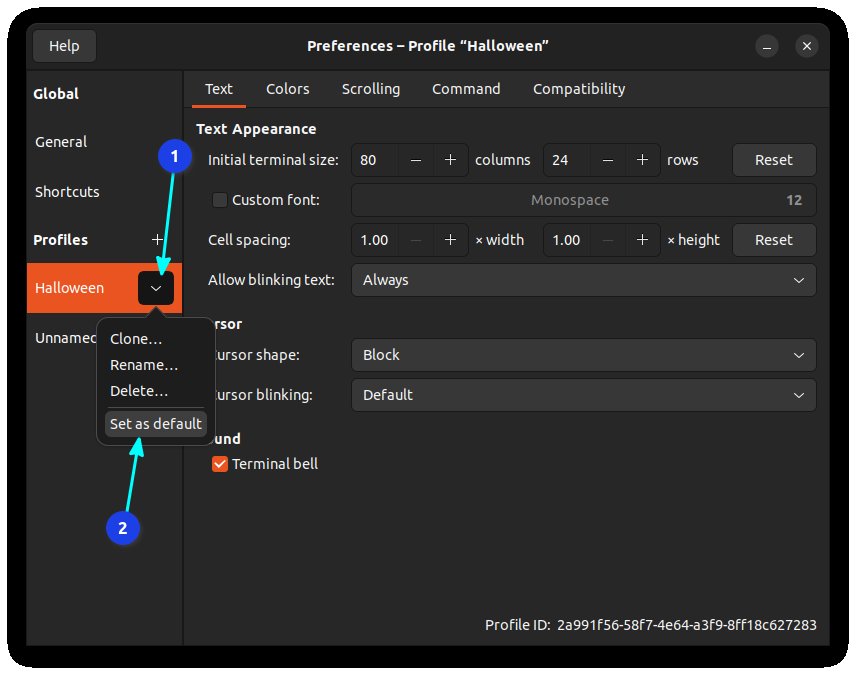The image size is (856, 675).
Task: Click the Help button
Action: pos(64,45)
